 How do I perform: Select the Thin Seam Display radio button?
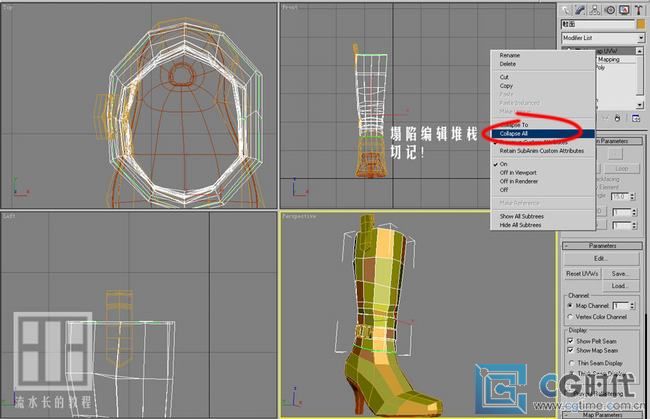(571, 363)
